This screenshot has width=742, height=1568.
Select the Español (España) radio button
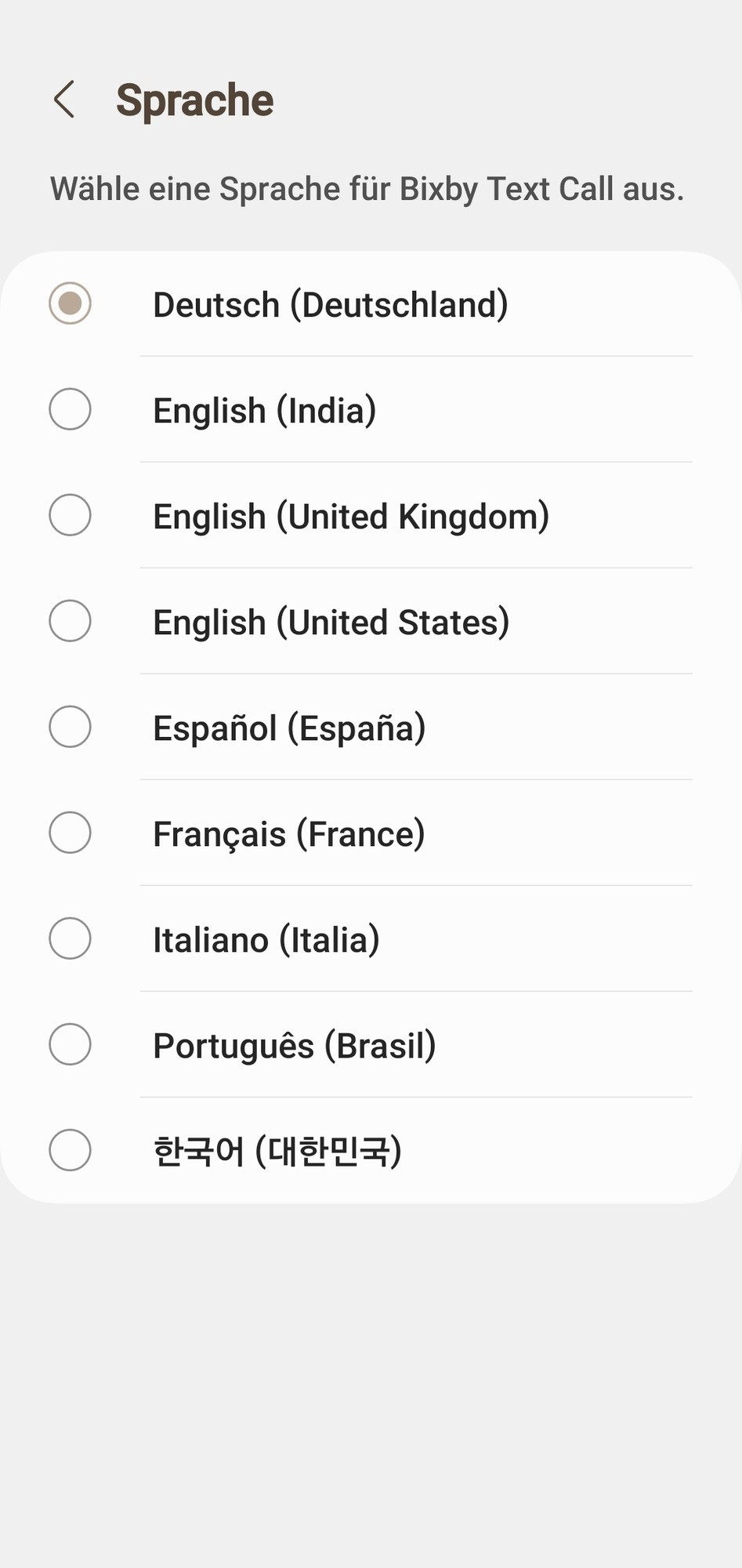71,727
